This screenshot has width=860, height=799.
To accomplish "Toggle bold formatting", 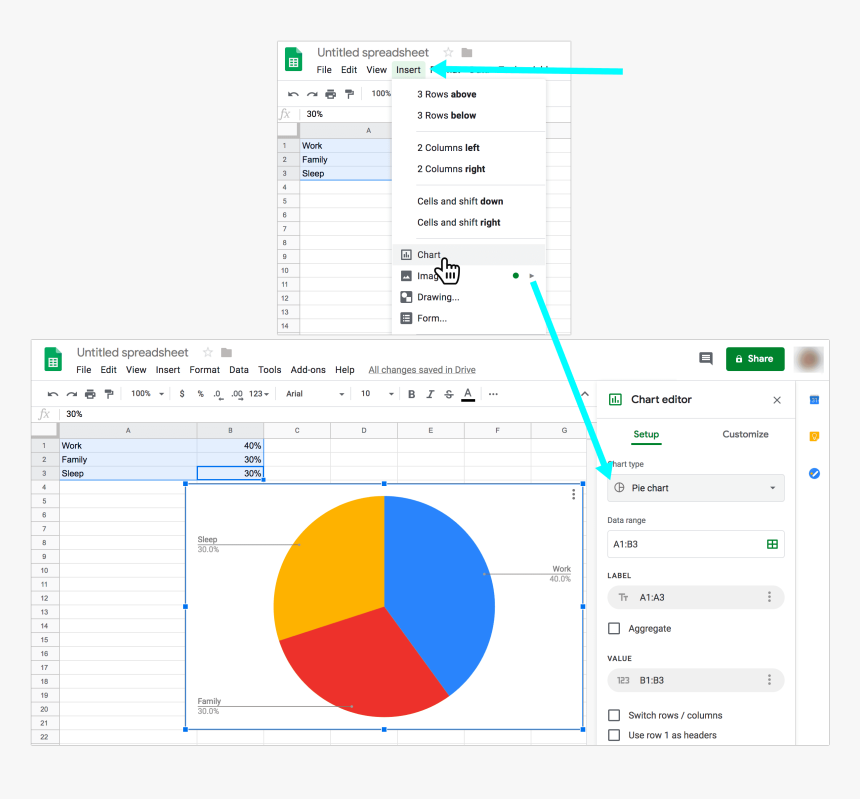I will pos(411,394).
